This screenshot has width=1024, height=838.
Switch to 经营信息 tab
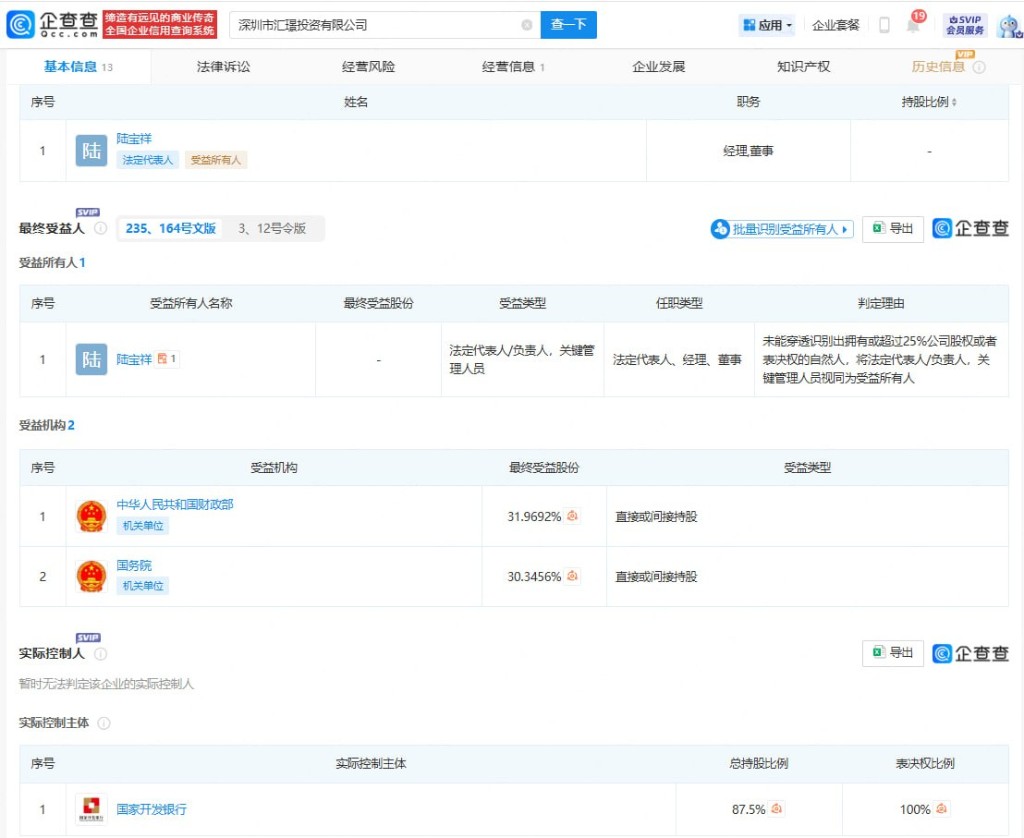pos(513,67)
